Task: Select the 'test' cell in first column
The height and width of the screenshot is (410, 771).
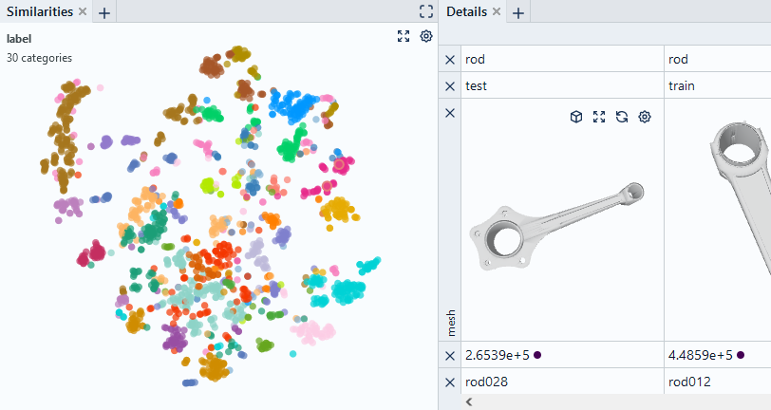Action: [563, 86]
